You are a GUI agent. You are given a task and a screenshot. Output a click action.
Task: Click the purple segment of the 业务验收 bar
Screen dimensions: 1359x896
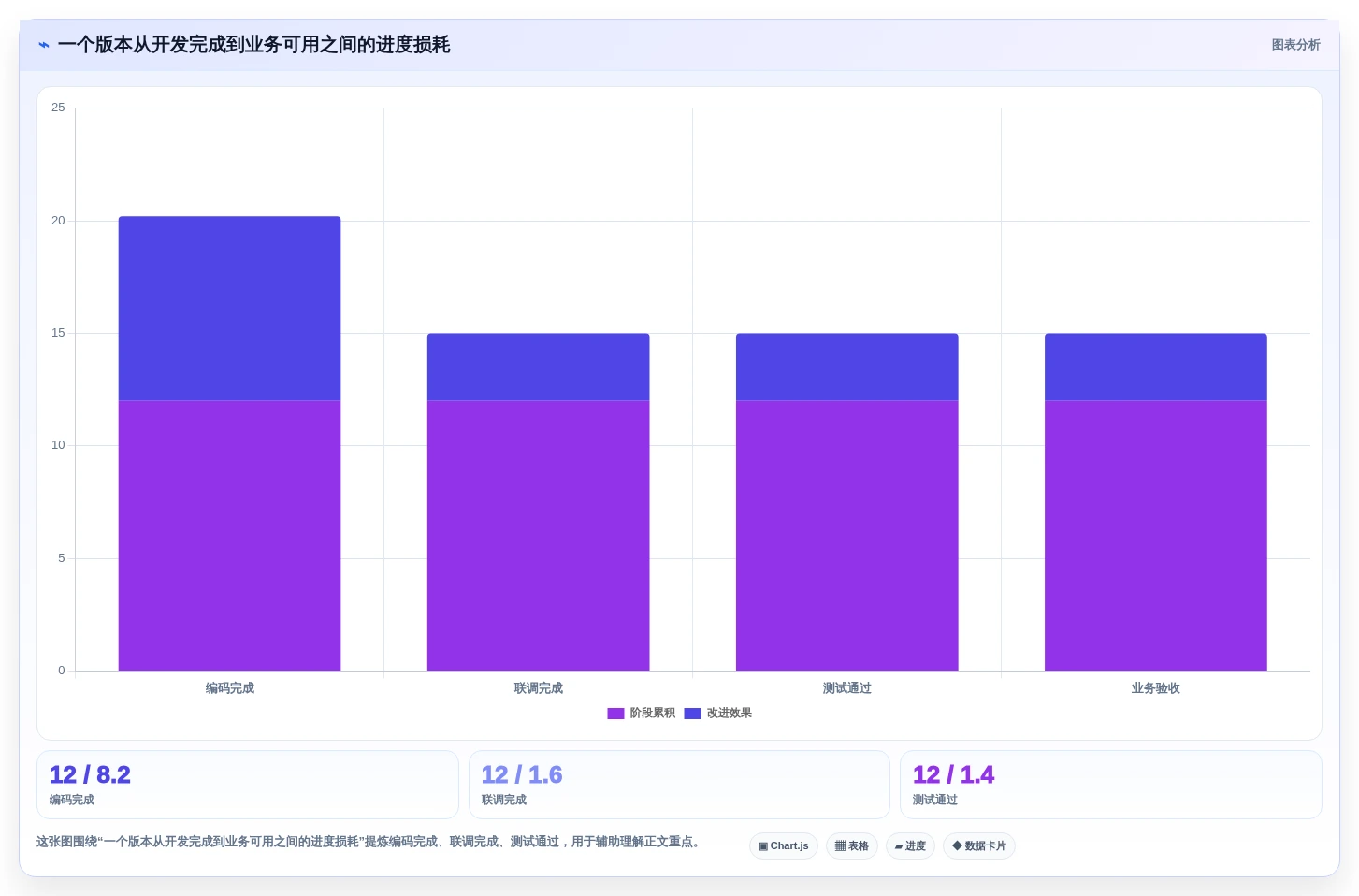coord(1156,536)
